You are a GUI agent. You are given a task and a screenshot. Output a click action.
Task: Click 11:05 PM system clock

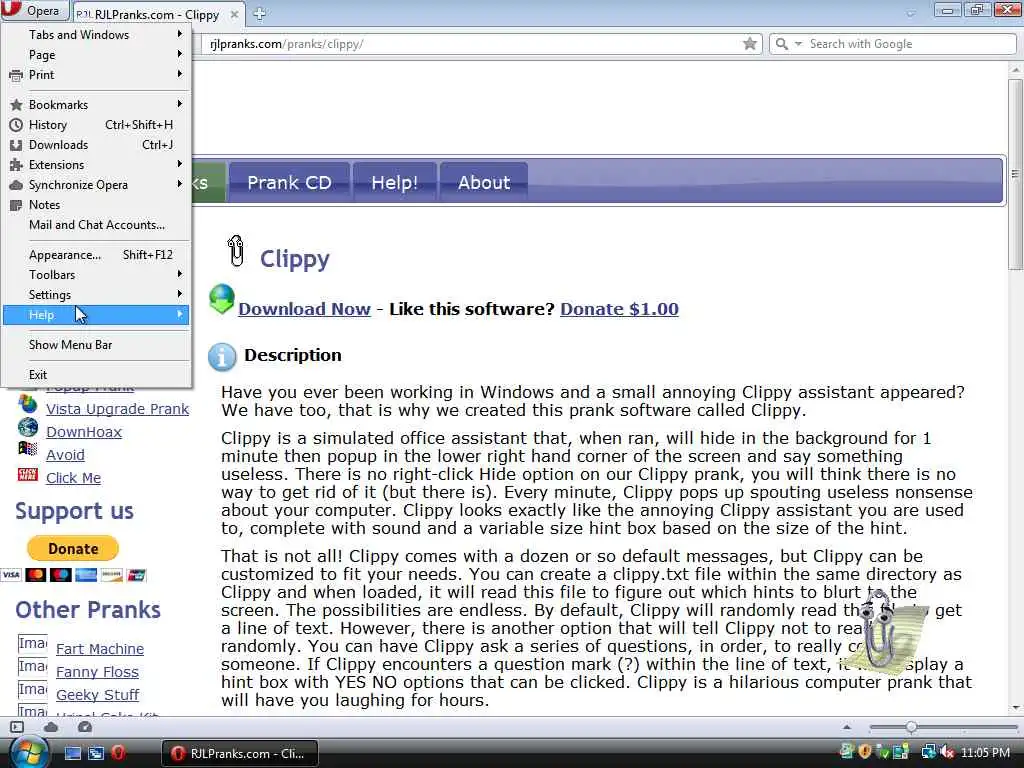985,753
